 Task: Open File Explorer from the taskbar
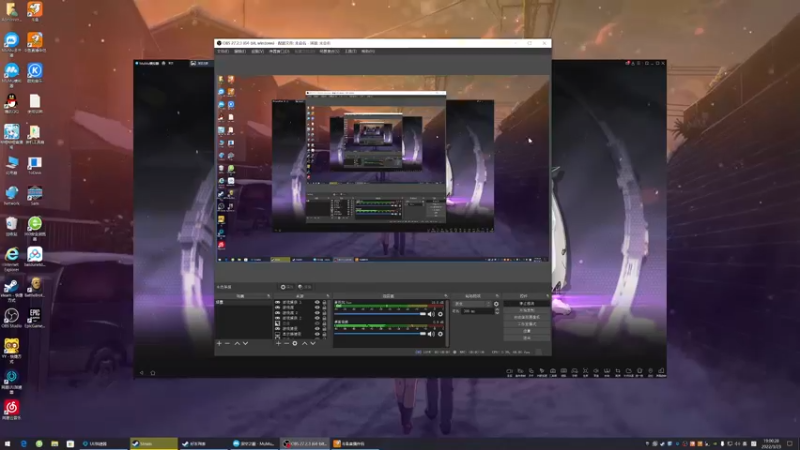(x=55, y=444)
